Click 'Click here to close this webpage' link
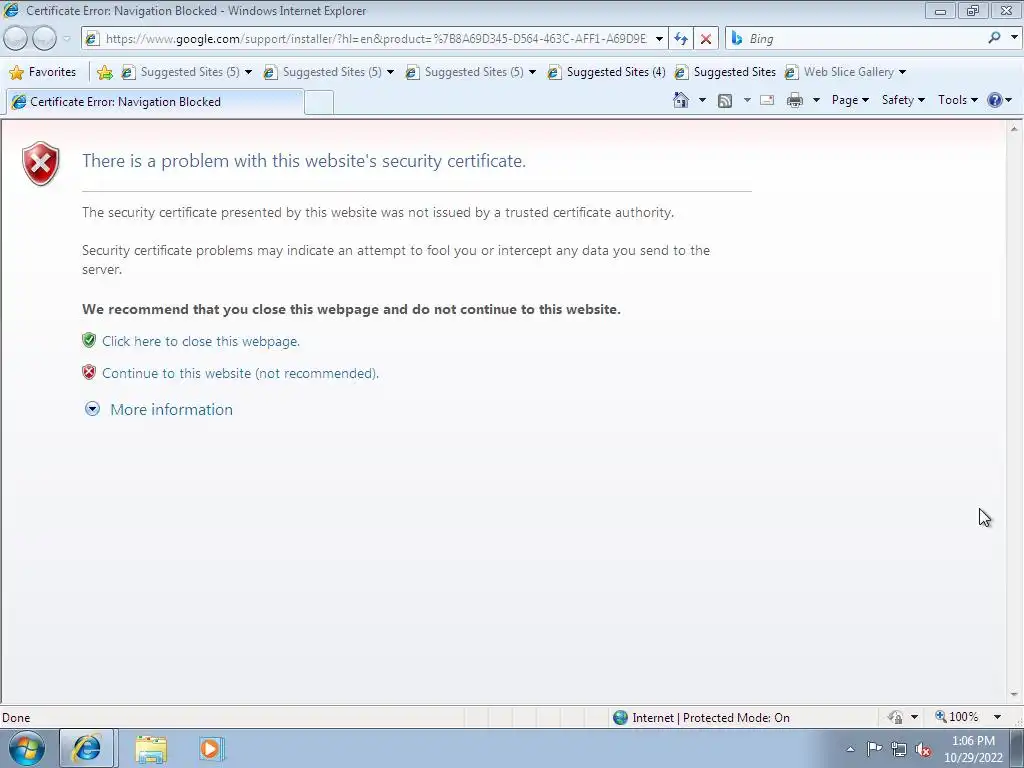Image resolution: width=1024 pixels, height=768 pixels. [x=200, y=342]
